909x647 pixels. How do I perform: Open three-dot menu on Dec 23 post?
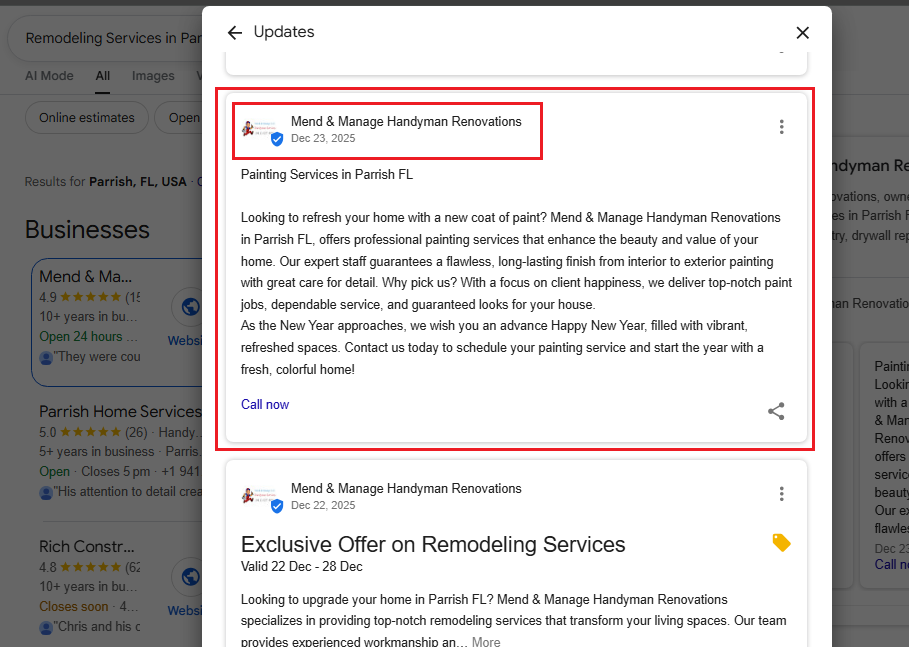(782, 127)
